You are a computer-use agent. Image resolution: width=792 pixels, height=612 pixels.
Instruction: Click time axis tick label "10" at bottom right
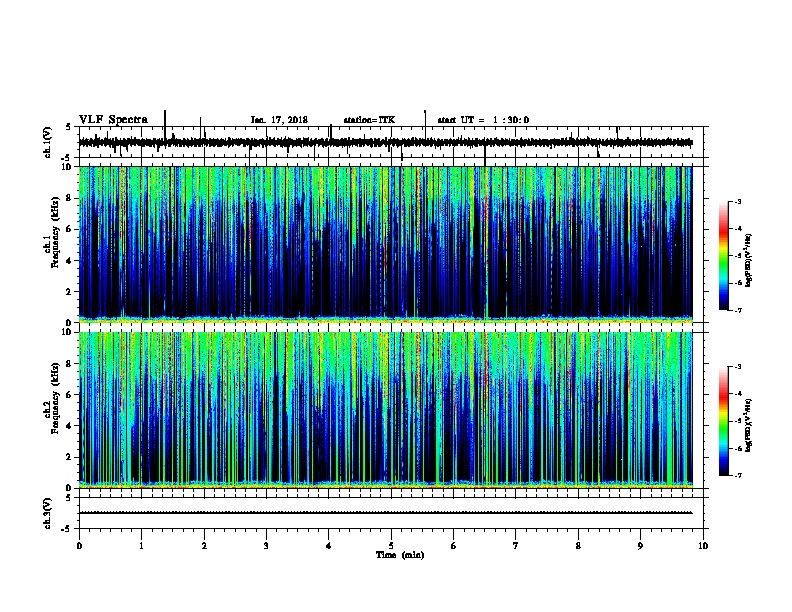(x=703, y=546)
